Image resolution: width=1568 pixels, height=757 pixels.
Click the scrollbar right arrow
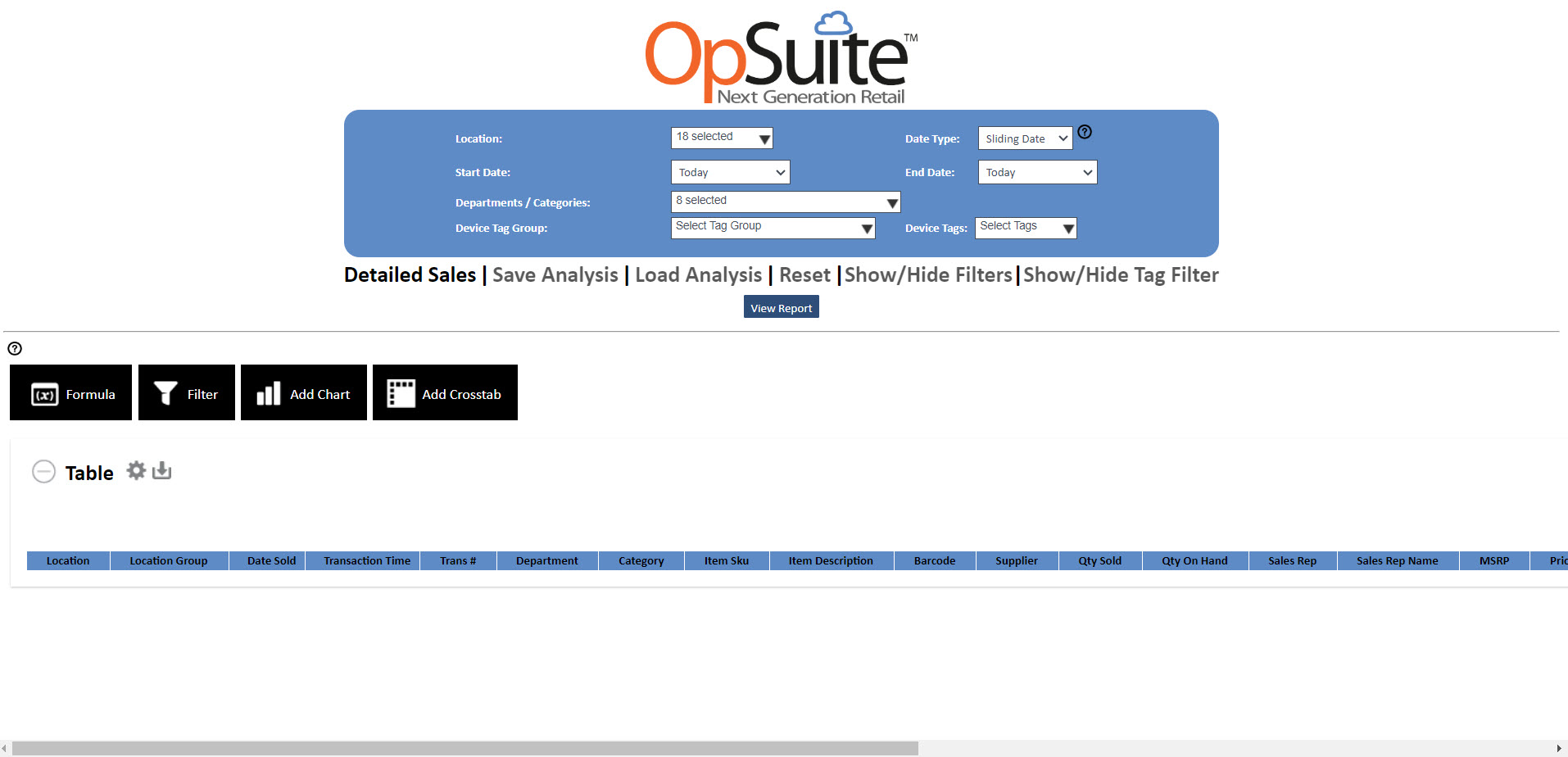[1559, 748]
